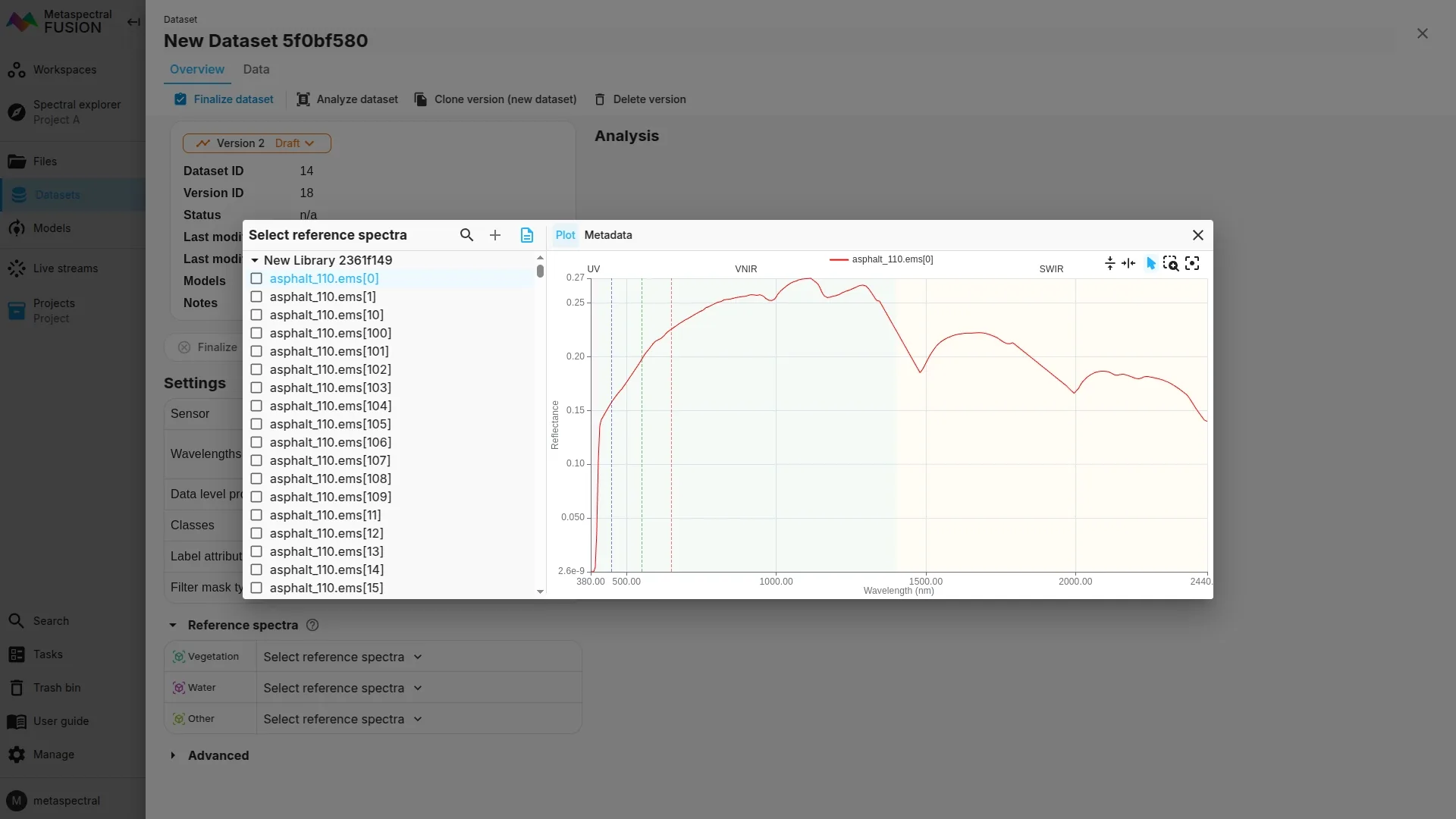The width and height of the screenshot is (1456, 819).
Task: Collapse the New Library 2361f149 tree
Action: coord(255,260)
